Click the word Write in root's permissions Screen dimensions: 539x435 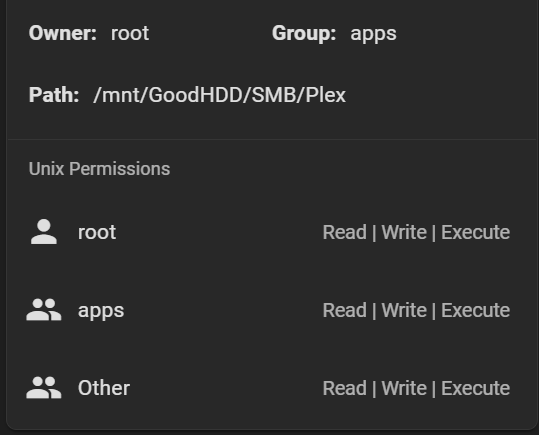click(404, 232)
